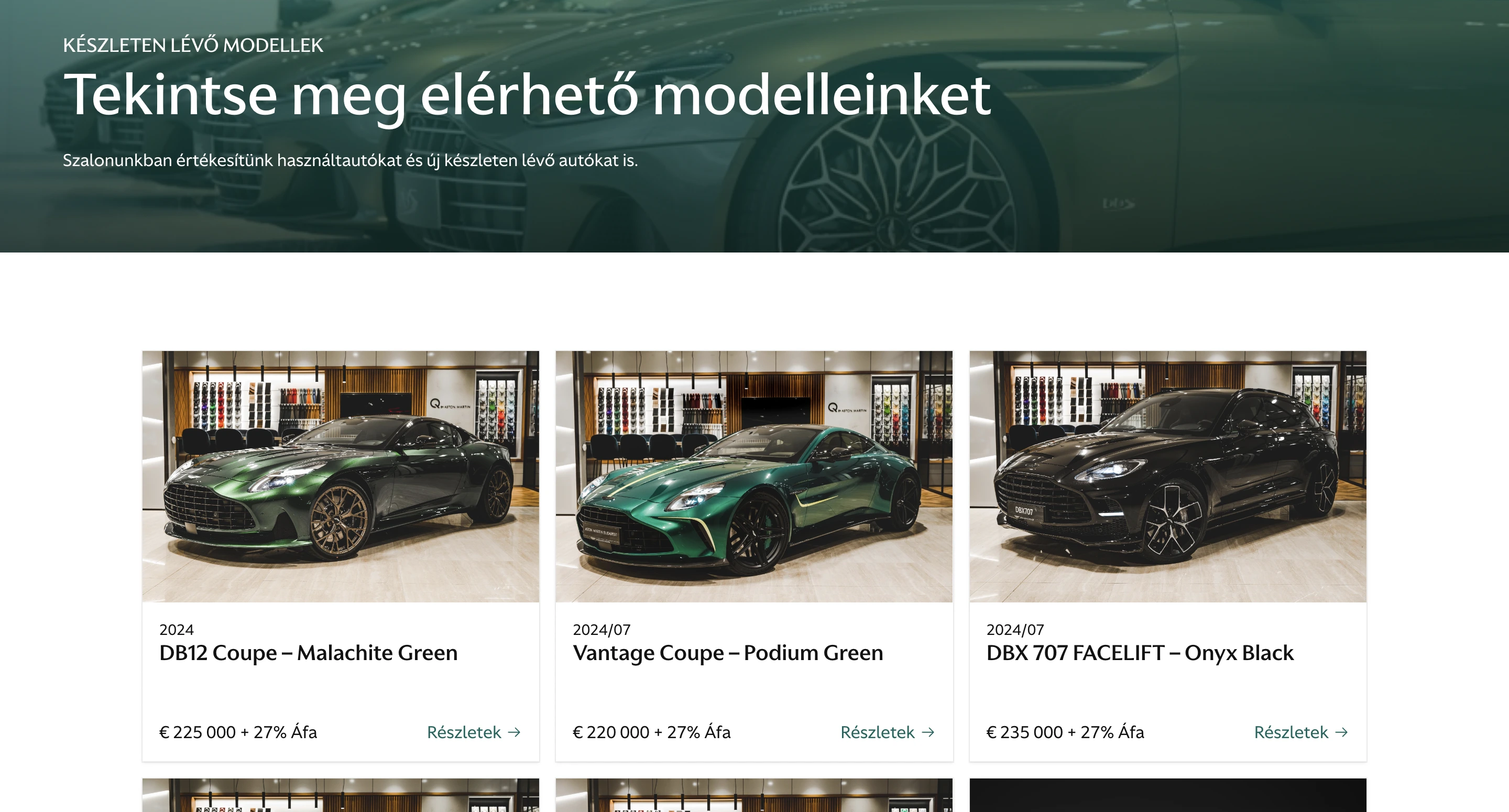This screenshot has height=812, width=1509.
Task: Click the green DB12 Coupe photo
Action: (x=341, y=476)
